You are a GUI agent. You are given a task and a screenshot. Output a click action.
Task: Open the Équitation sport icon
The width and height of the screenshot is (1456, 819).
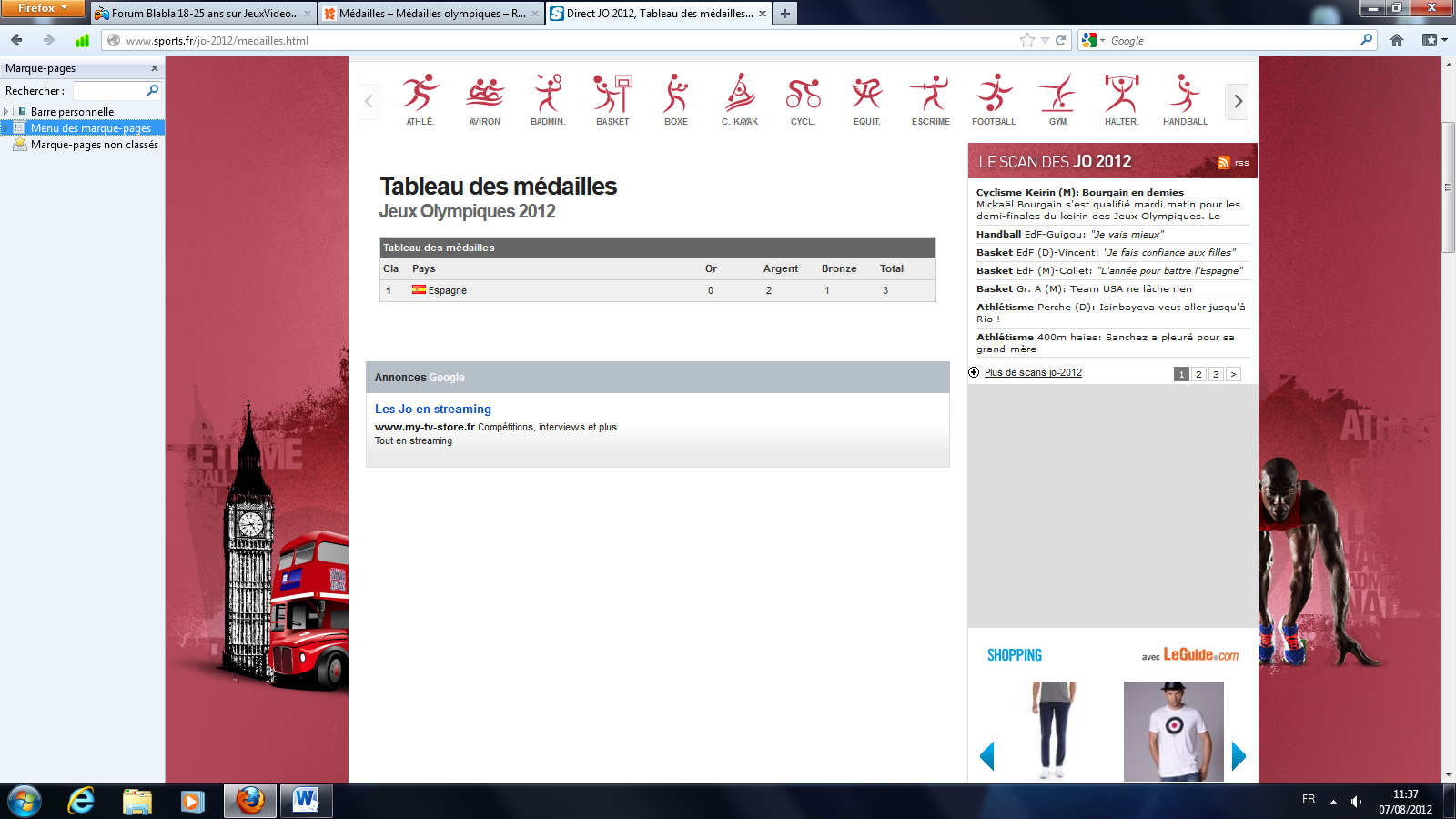867,99
